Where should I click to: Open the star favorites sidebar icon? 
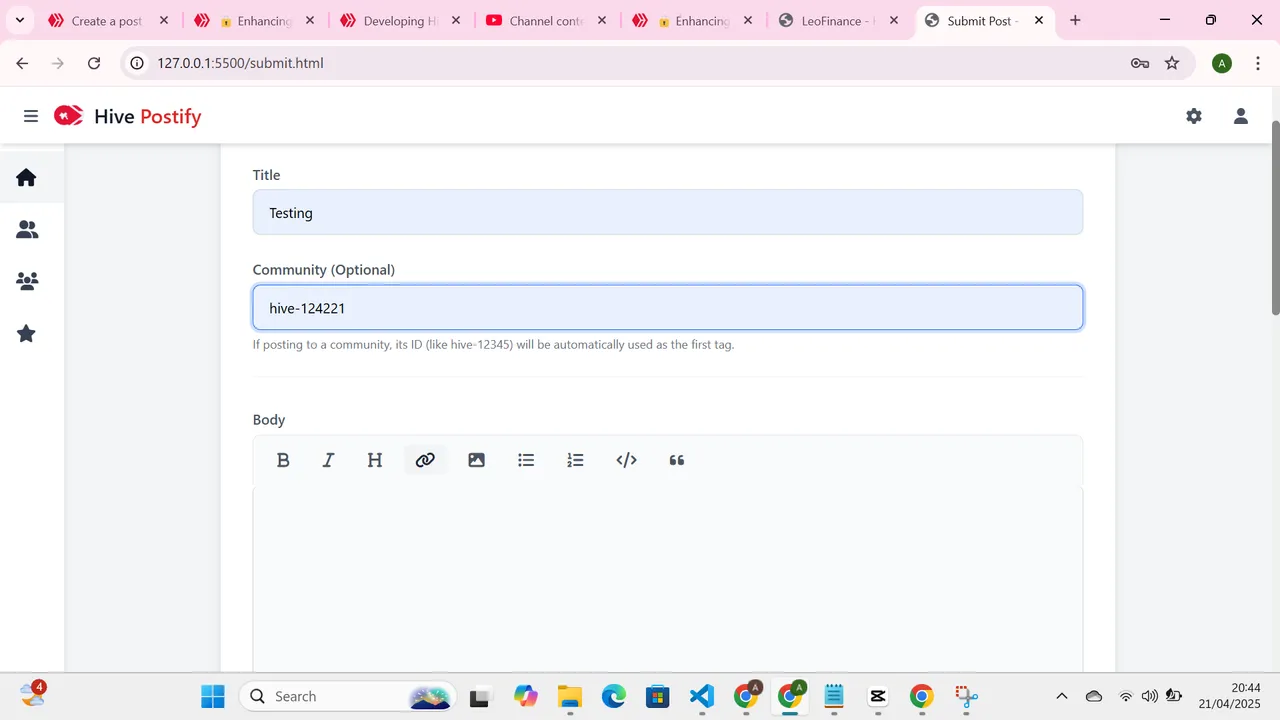coord(27,334)
